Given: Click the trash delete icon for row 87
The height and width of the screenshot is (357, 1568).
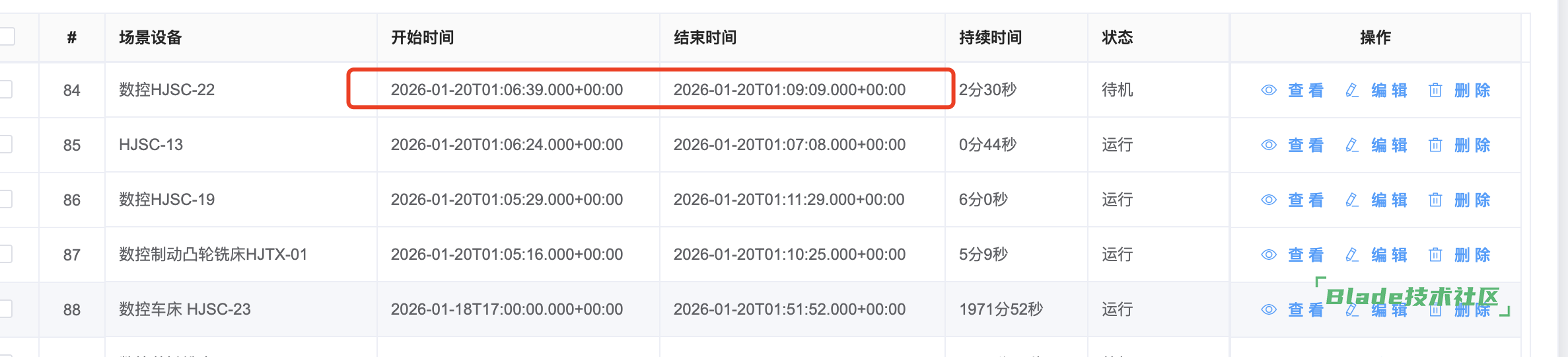Looking at the screenshot, I should tap(1435, 255).
